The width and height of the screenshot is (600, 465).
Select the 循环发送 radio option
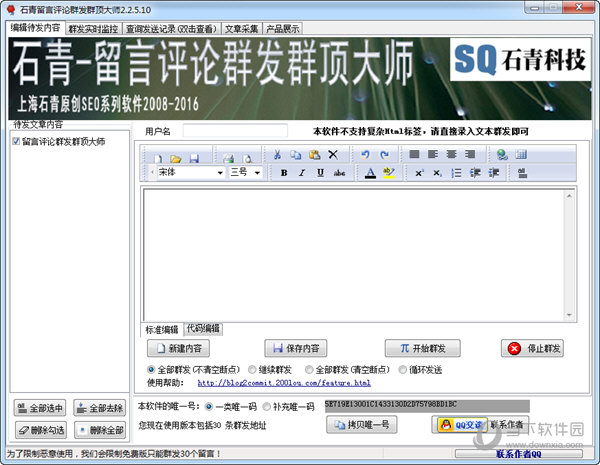click(403, 370)
